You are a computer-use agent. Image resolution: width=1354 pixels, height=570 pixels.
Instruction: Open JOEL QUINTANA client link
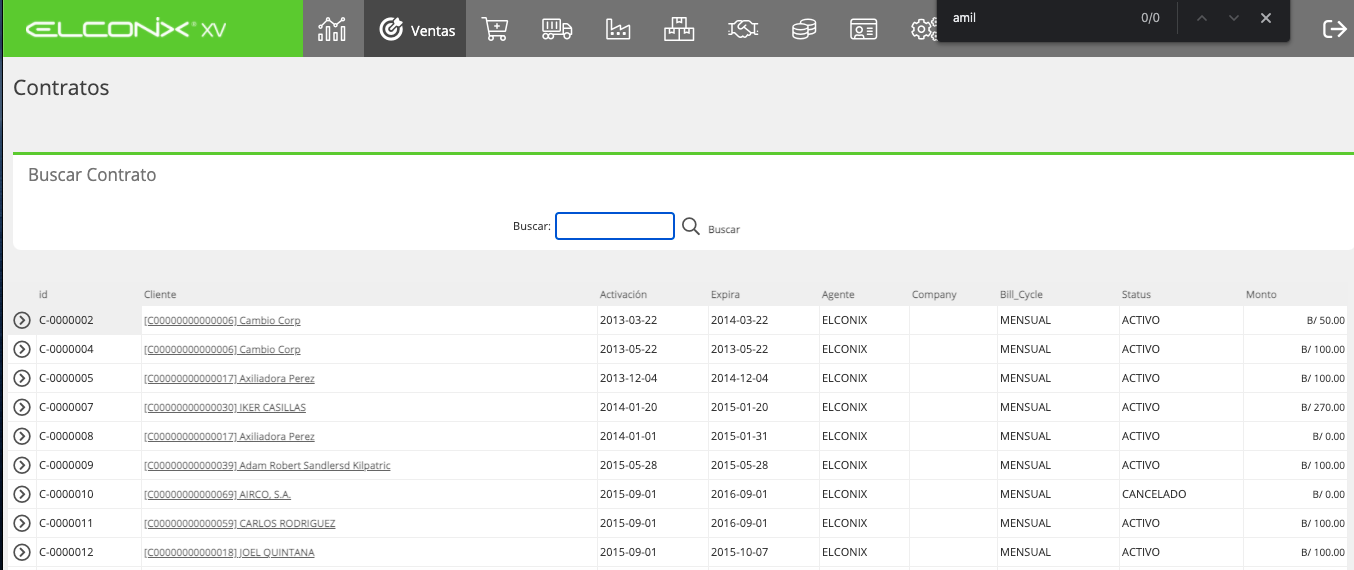pos(229,553)
